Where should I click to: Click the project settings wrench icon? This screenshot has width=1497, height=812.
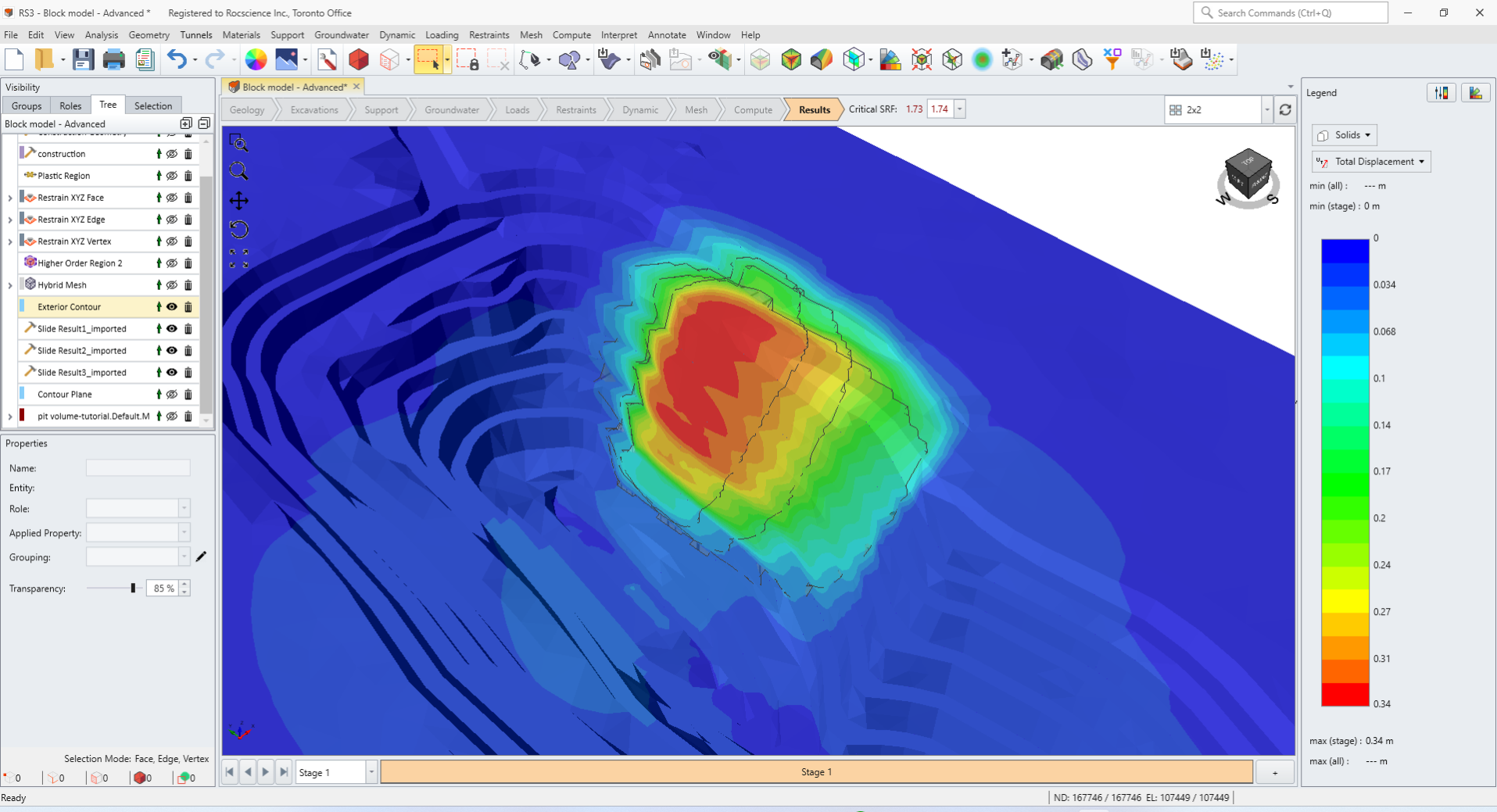click(328, 59)
